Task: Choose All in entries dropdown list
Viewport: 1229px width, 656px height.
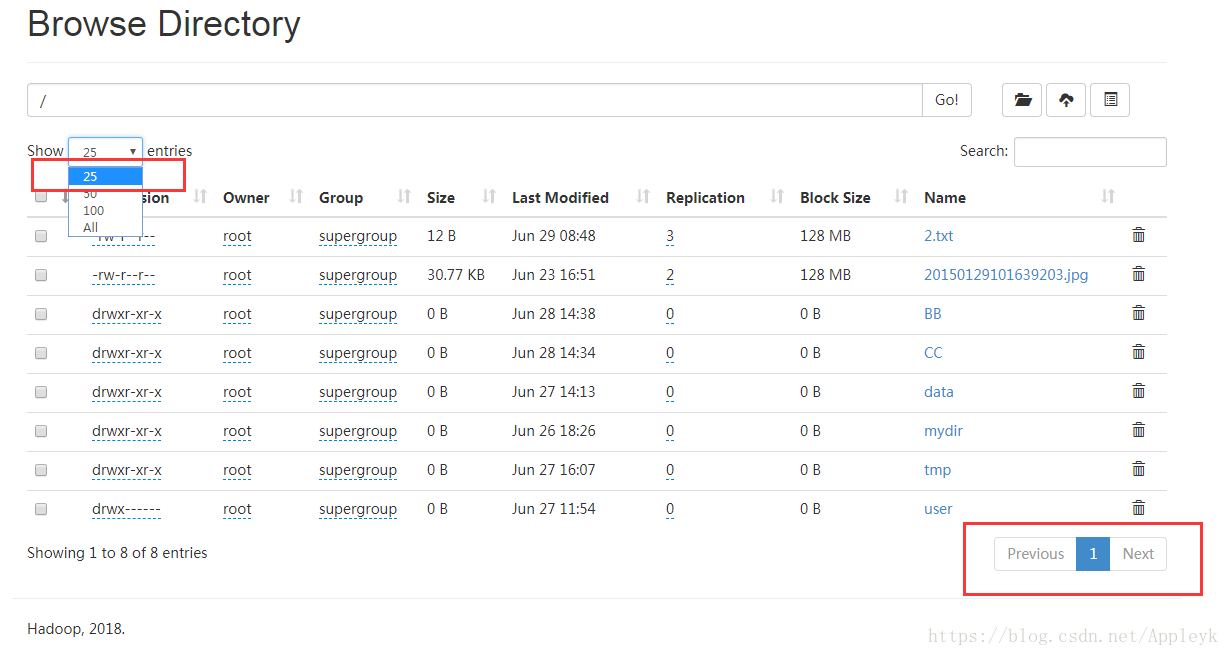Action: coord(106,227)
